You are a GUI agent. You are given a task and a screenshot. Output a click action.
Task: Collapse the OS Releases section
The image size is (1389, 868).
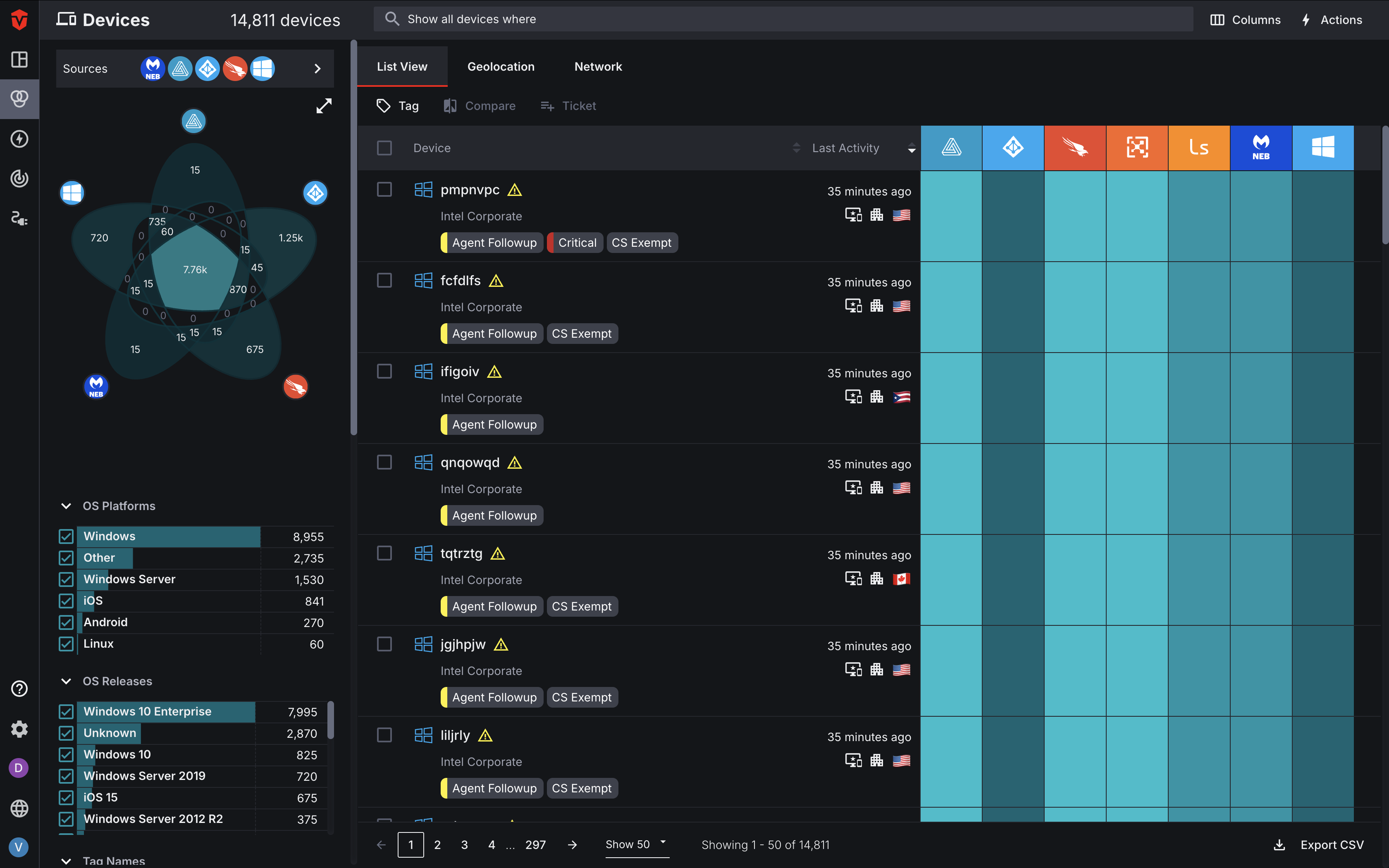(x=66, y=681)
